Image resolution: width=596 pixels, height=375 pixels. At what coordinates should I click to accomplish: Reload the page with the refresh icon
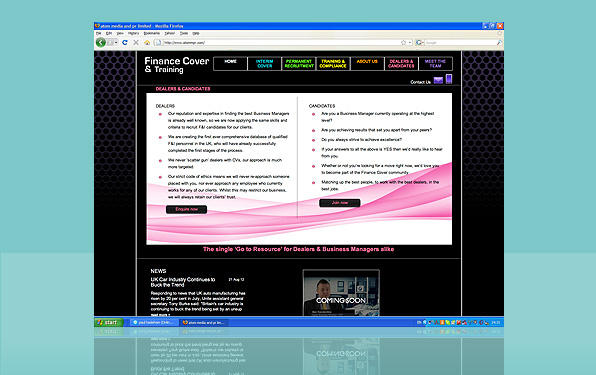point(125,43)
